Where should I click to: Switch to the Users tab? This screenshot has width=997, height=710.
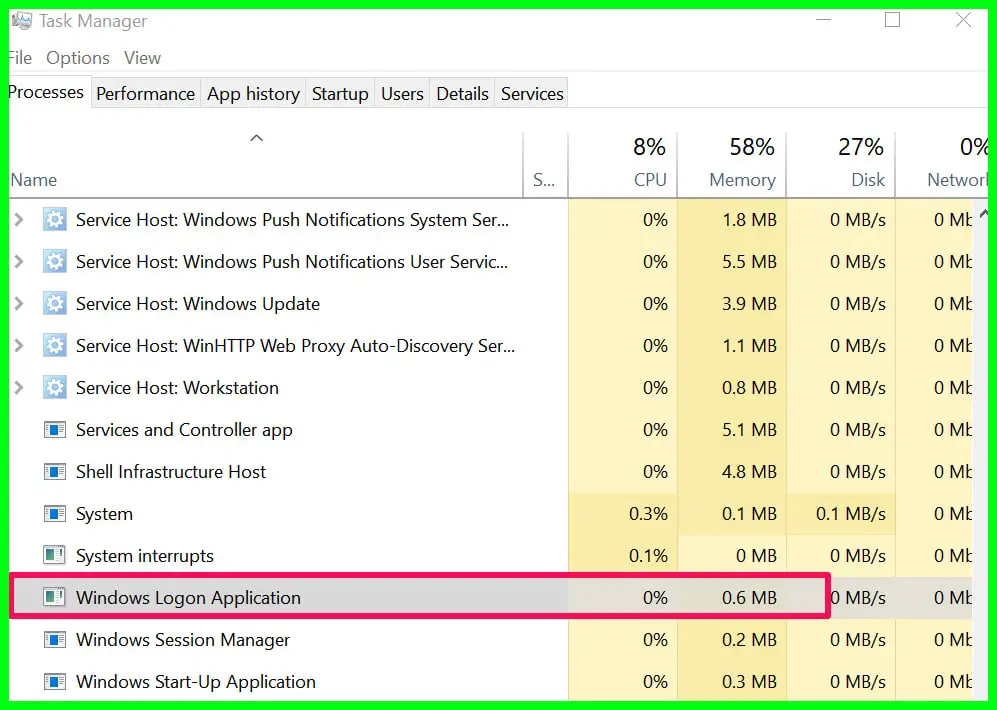[x=402, y=93]
